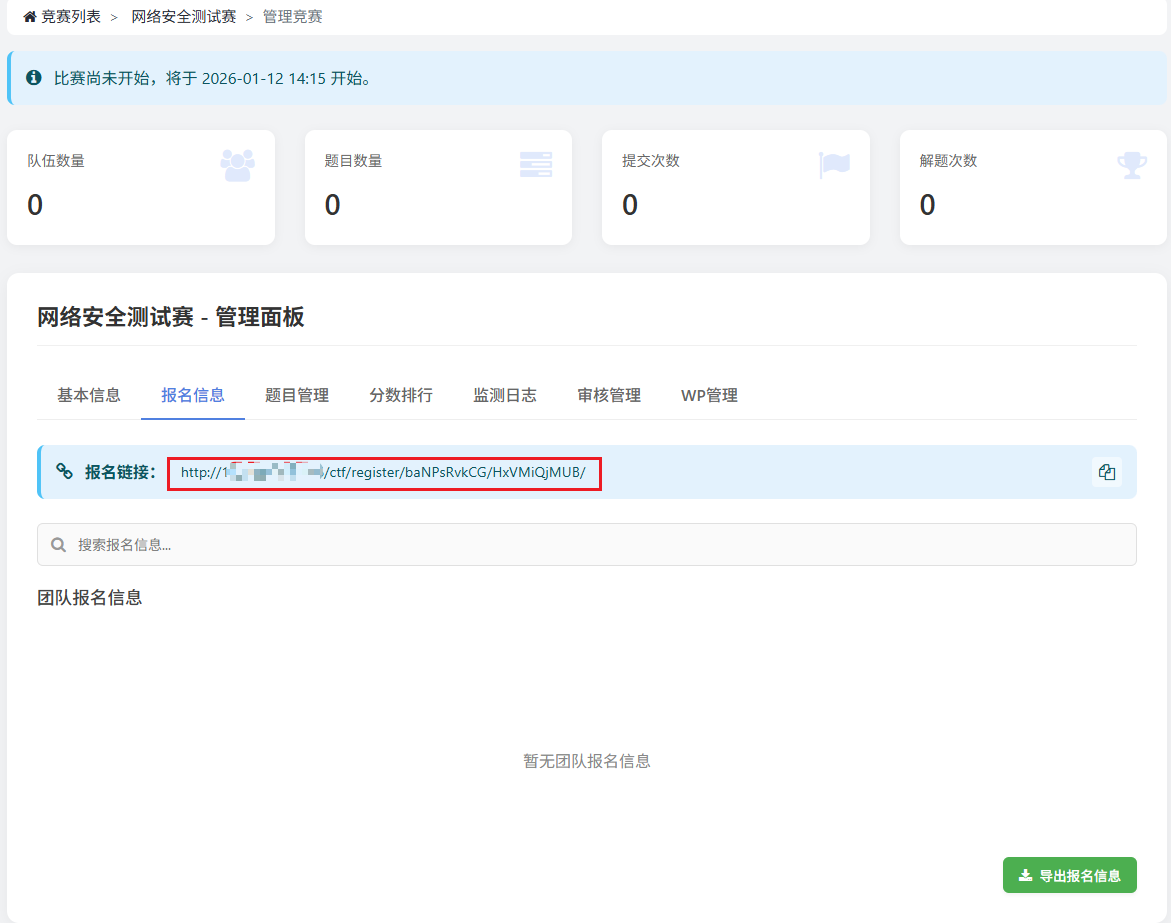Click the copy registration link icon
1171x923 pixels.
click(x=1106, y=472)
